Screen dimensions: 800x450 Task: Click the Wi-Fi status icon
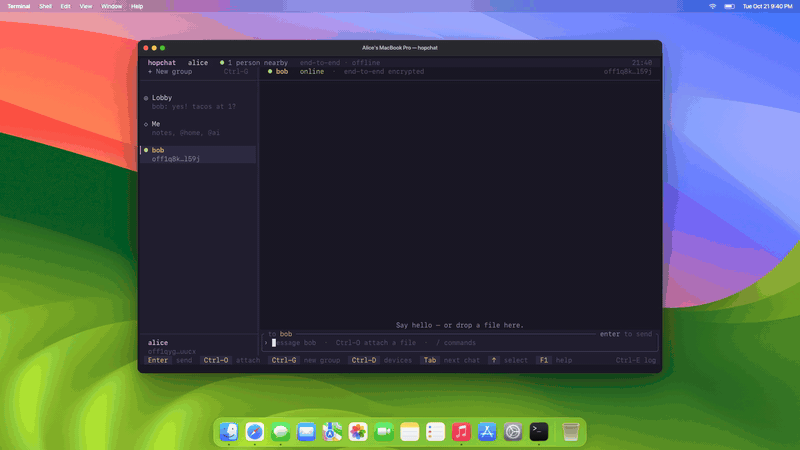(713, 6)
